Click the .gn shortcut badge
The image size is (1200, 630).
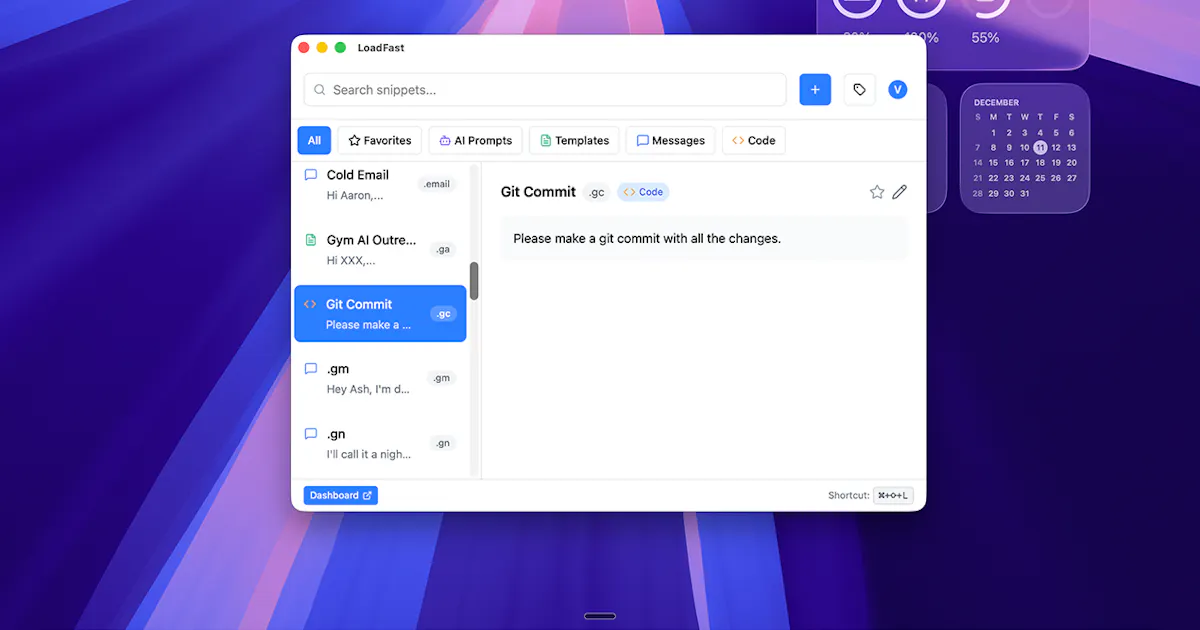tap(442, 443)
